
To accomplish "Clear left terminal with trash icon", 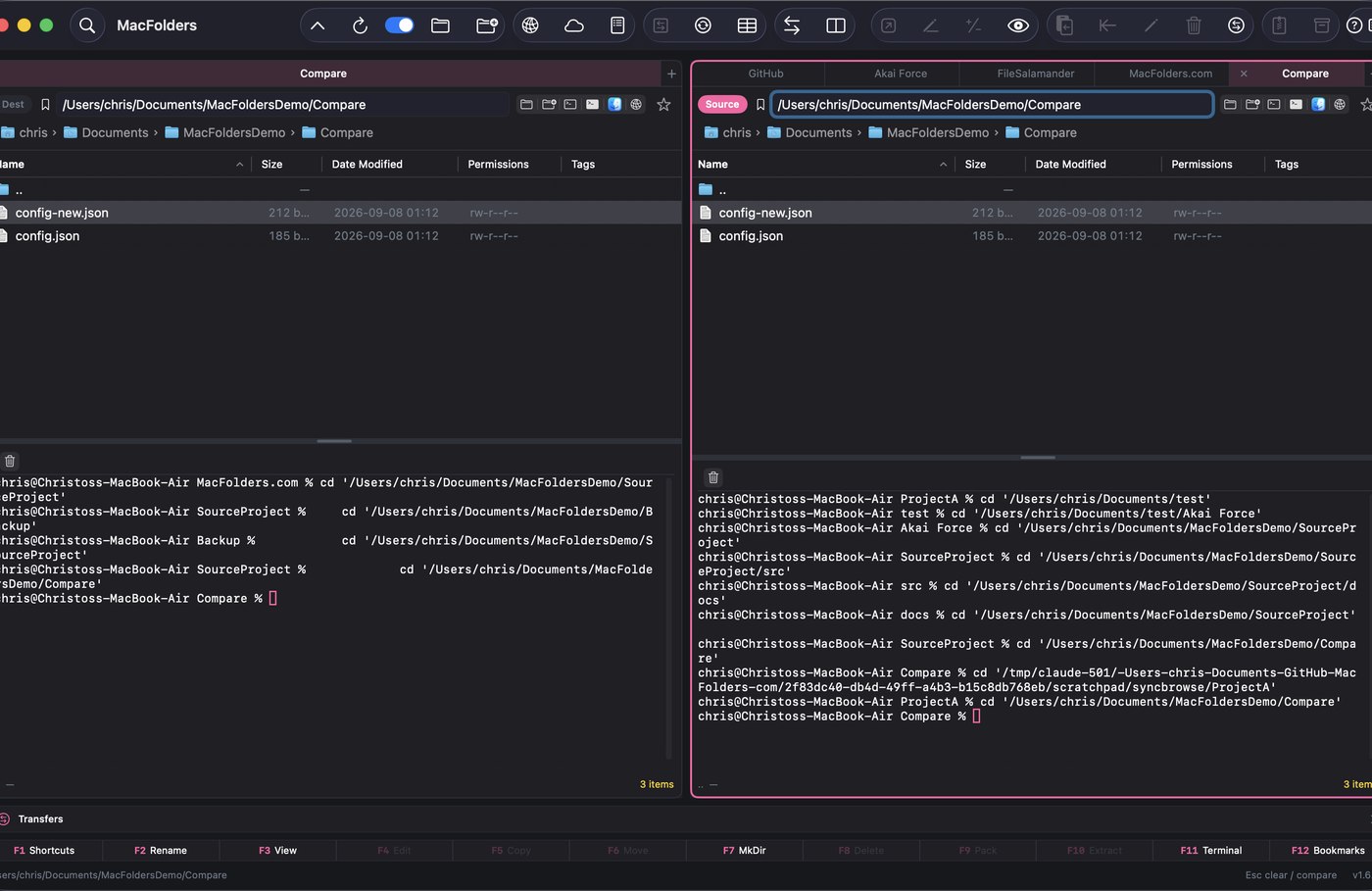I will coord(10,461).
